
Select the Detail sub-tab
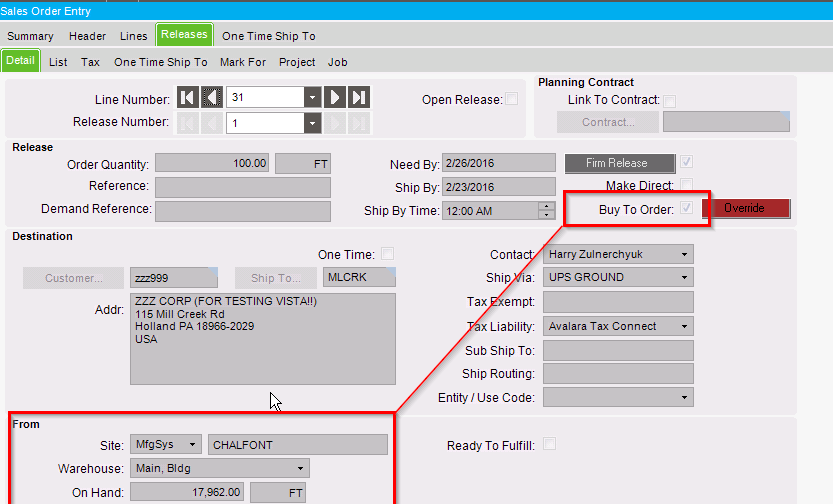tap(20, 60)
